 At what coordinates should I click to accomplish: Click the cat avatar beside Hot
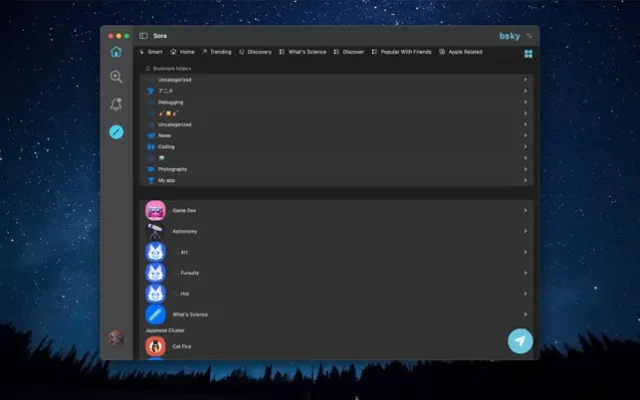tap(156, 294)
